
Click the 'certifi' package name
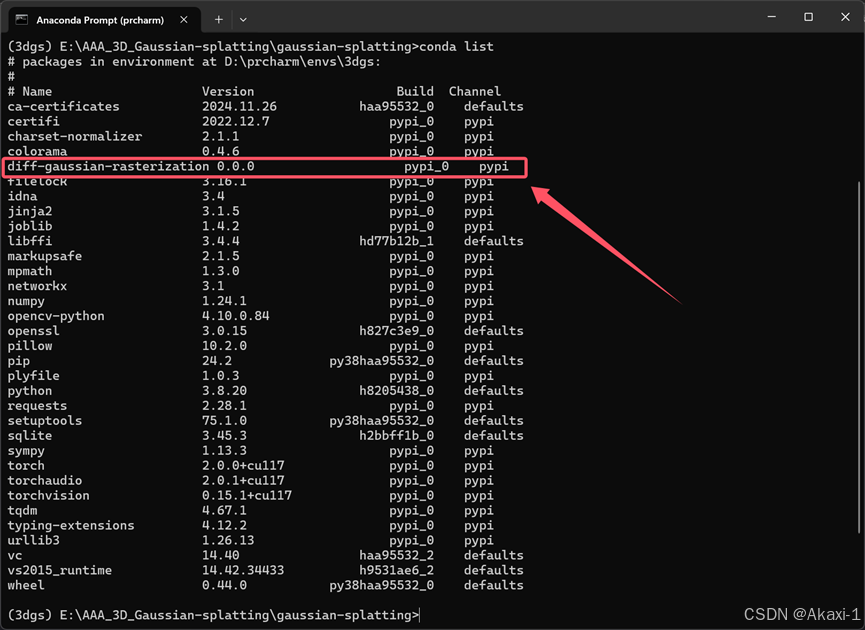[x=33, y=121]
